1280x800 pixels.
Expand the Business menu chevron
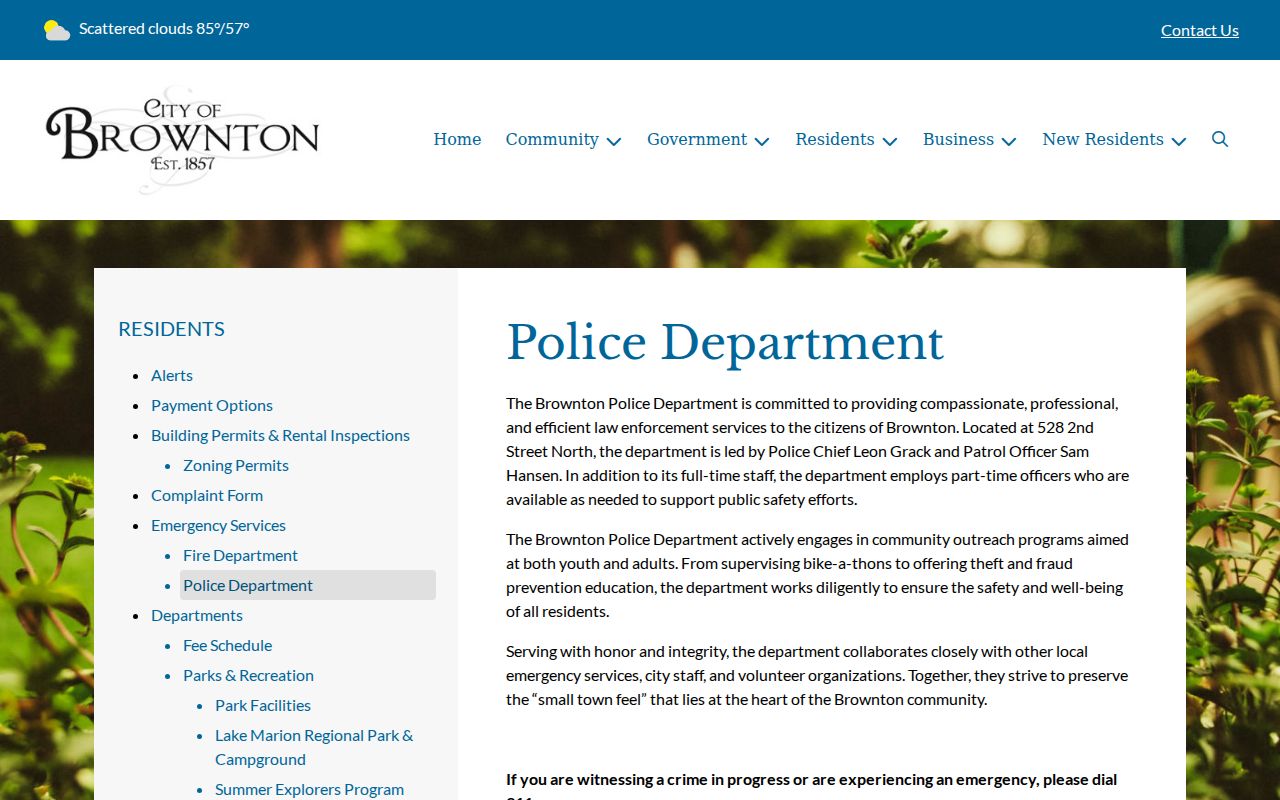pos(1009,141)
